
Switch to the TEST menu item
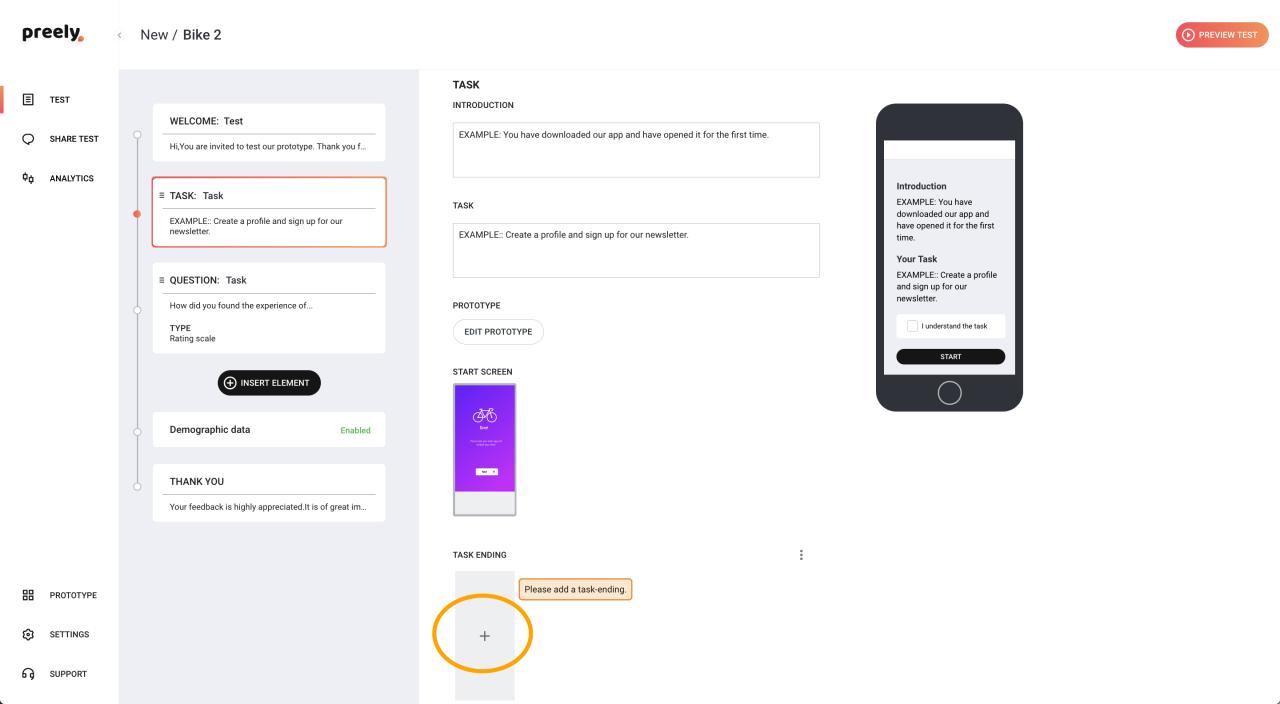click(x=60, y=100)
